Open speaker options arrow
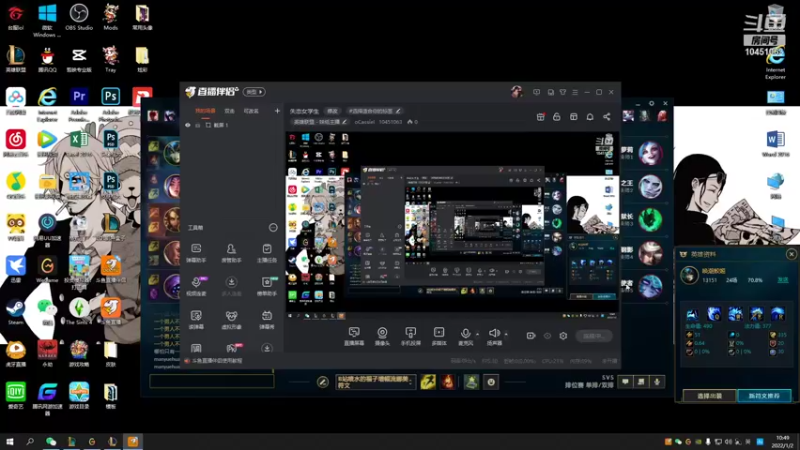Screen dimensions: 800x450 506,335
